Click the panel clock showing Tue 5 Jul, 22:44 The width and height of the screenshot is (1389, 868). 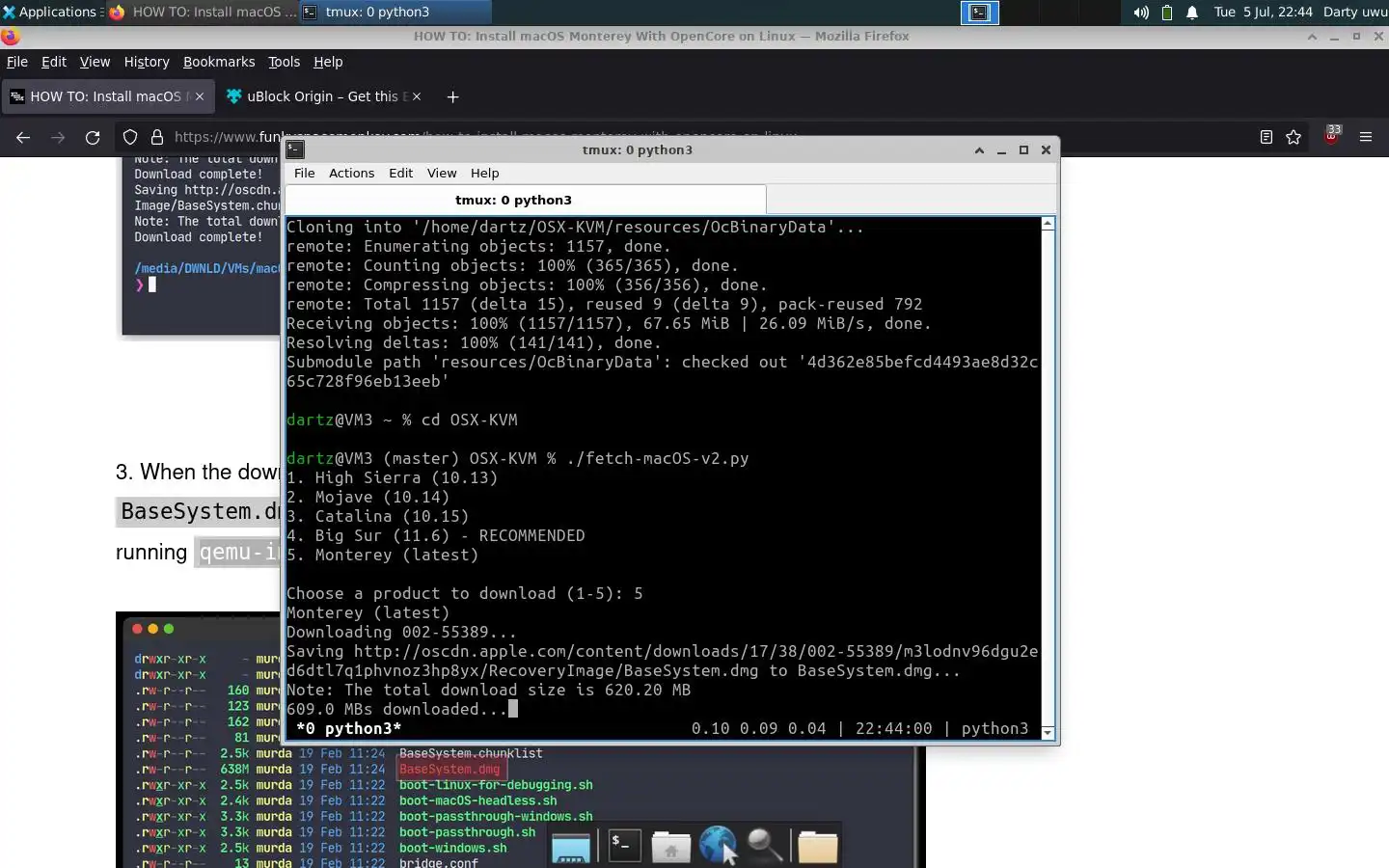point(1264,12)
